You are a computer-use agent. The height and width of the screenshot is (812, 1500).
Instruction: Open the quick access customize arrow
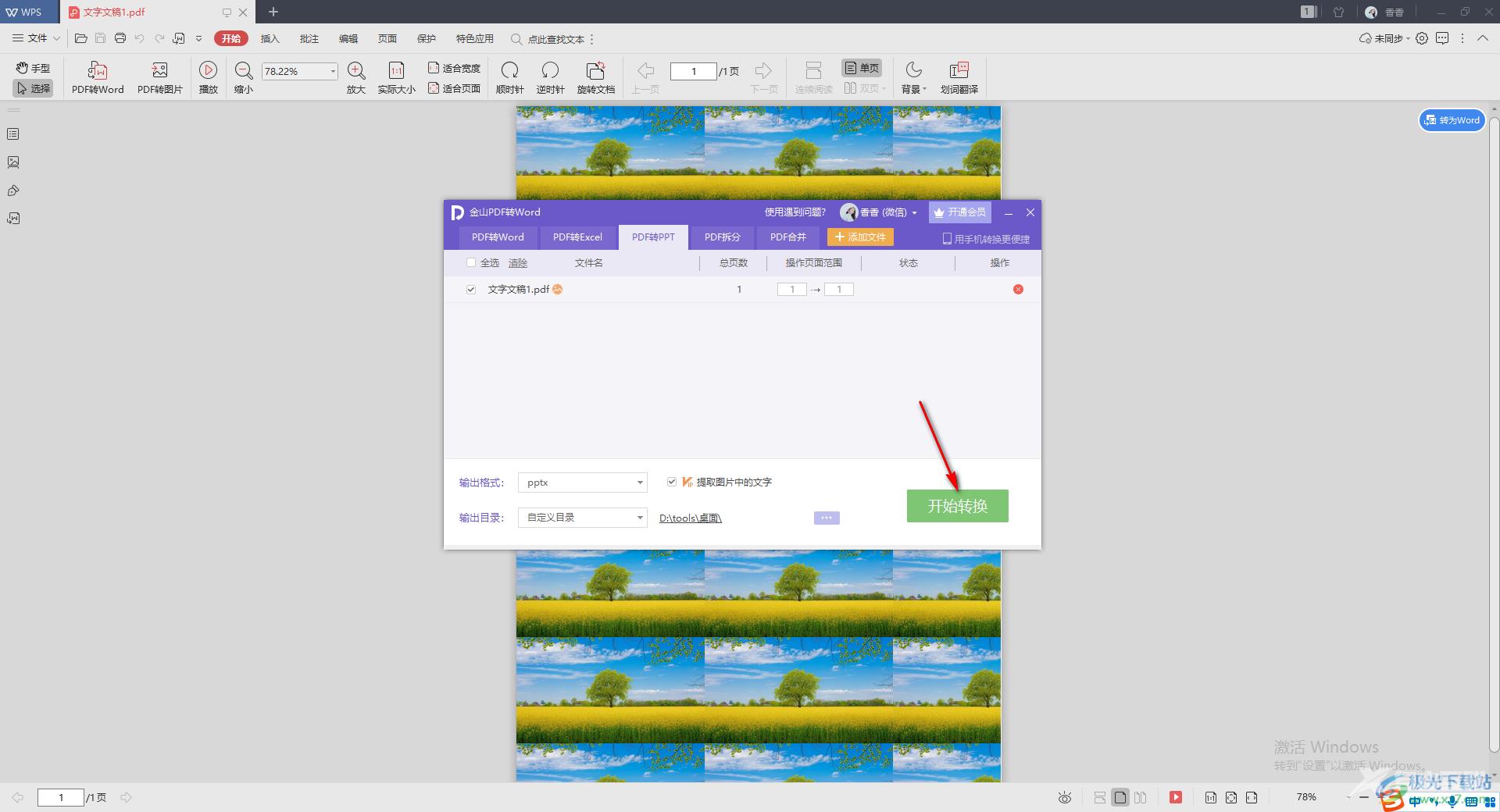[198, 38]
